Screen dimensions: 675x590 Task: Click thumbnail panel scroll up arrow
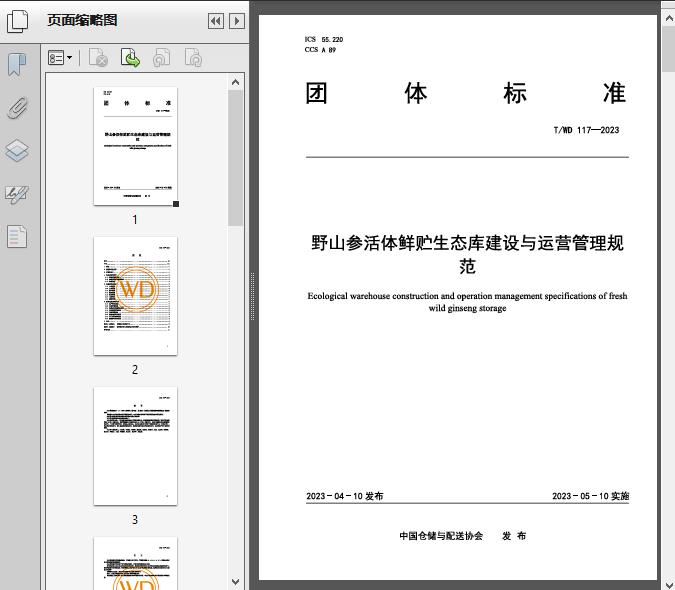235,82
